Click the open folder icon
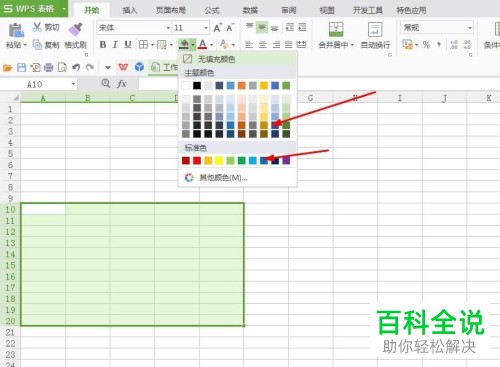 pyautogui.click(x=7, y=68)
